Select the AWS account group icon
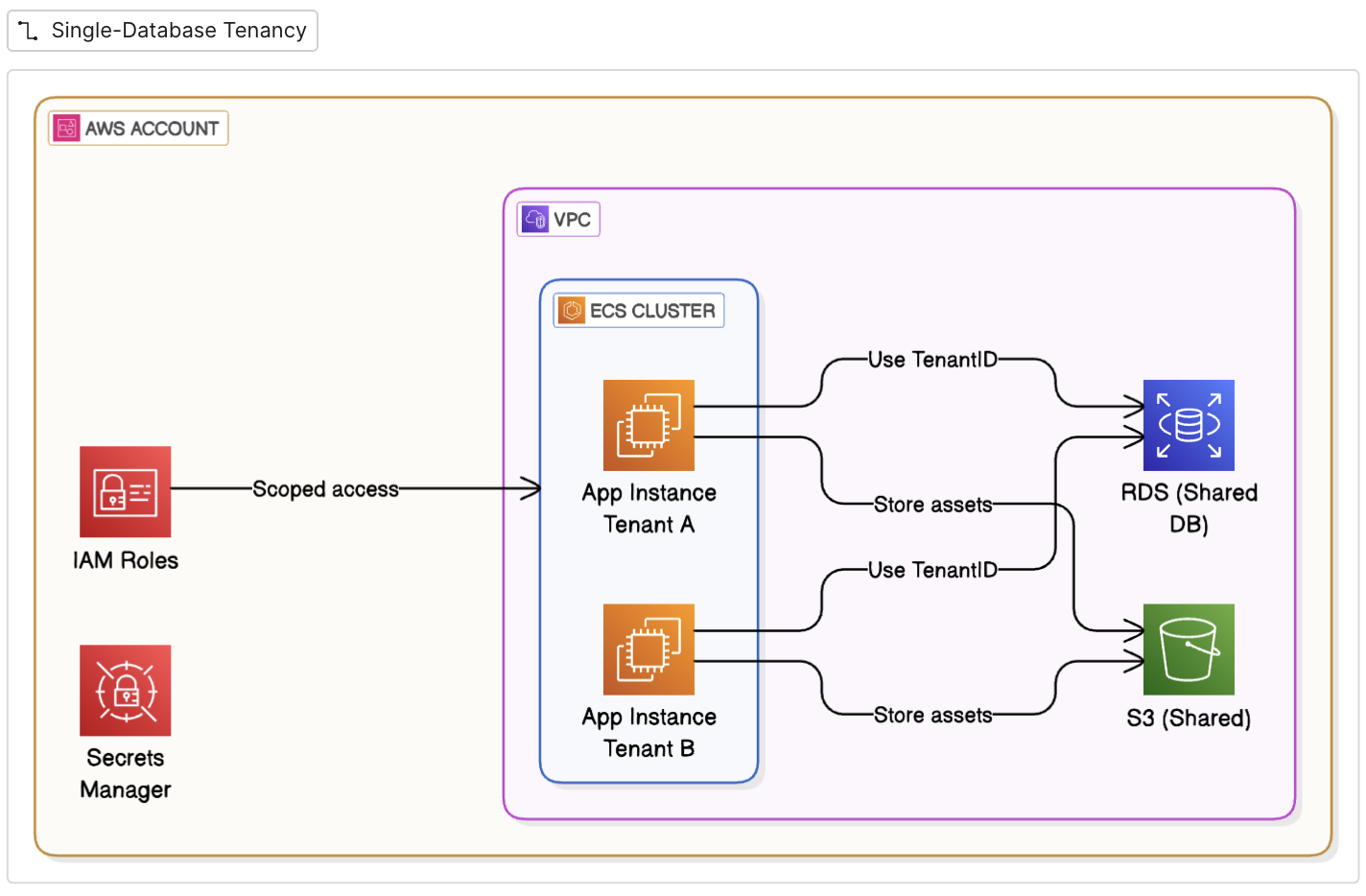The image size is (1366, 896). 66,129
